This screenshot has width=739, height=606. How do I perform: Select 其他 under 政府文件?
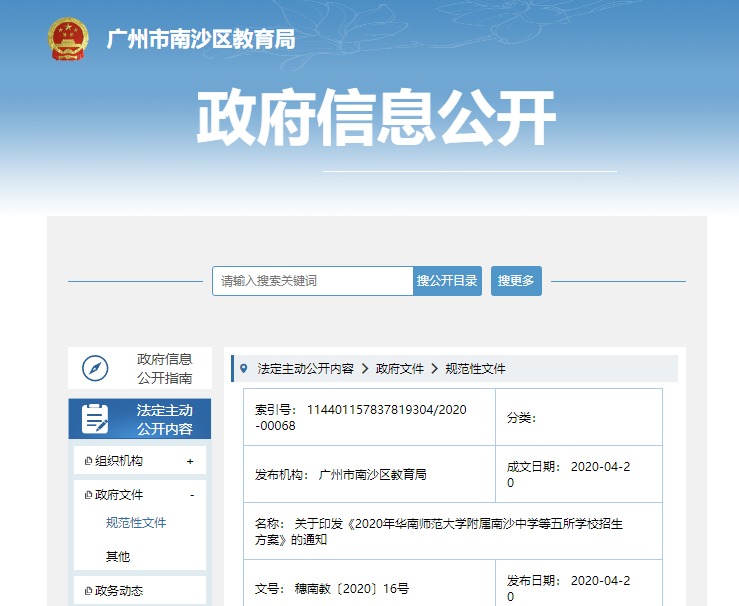118,556
